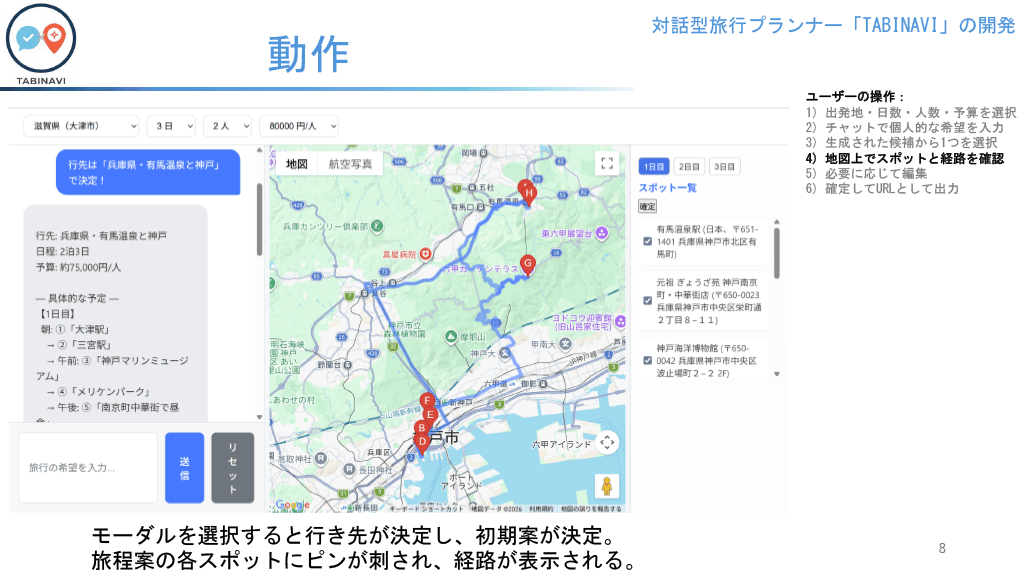
Task: Click the blue chat bubble 行先は「兵庫県・有馬温泉と神戸」
Action: click(148, 172)
